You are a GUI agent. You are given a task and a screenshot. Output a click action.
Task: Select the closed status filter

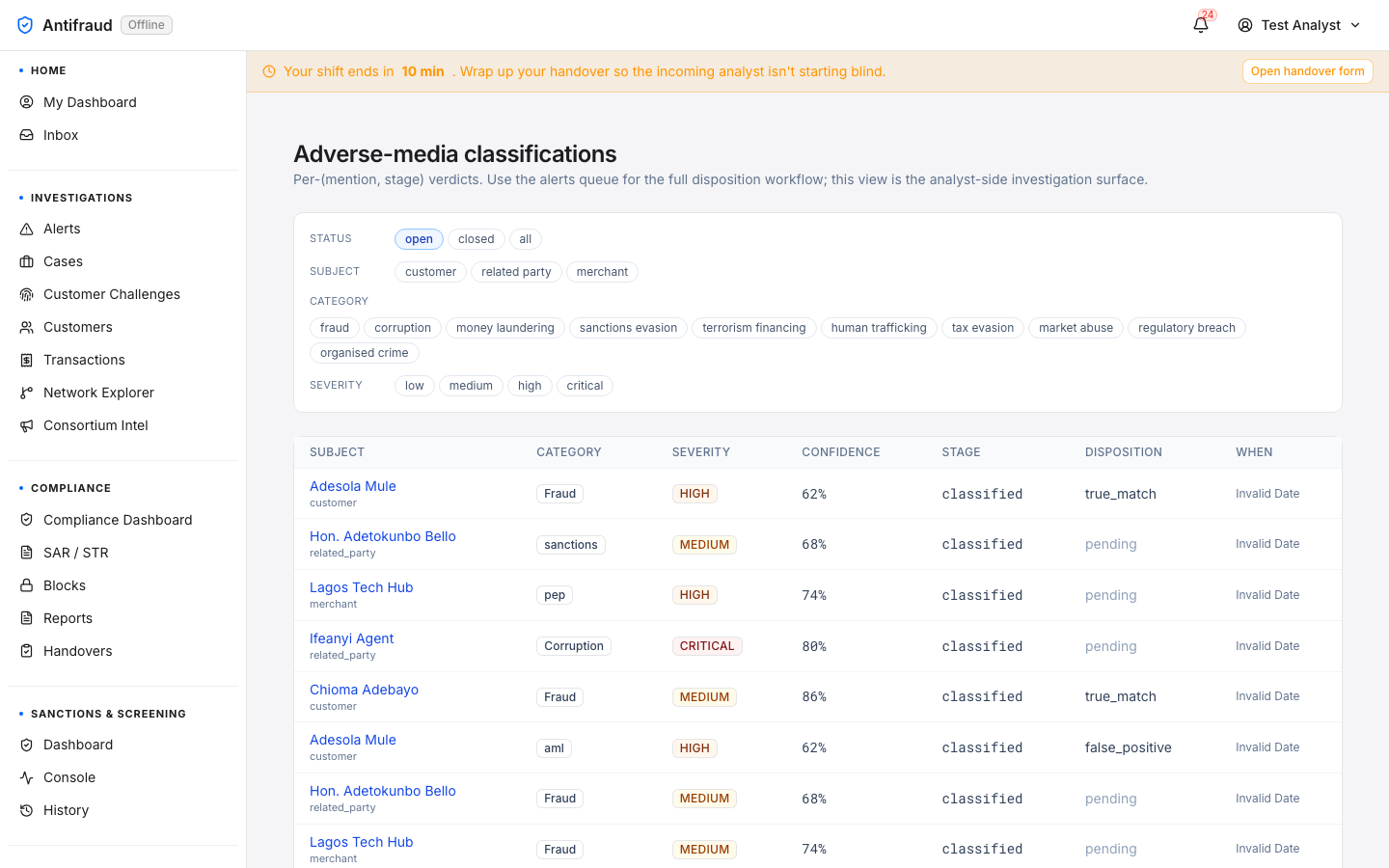[476, 239]
